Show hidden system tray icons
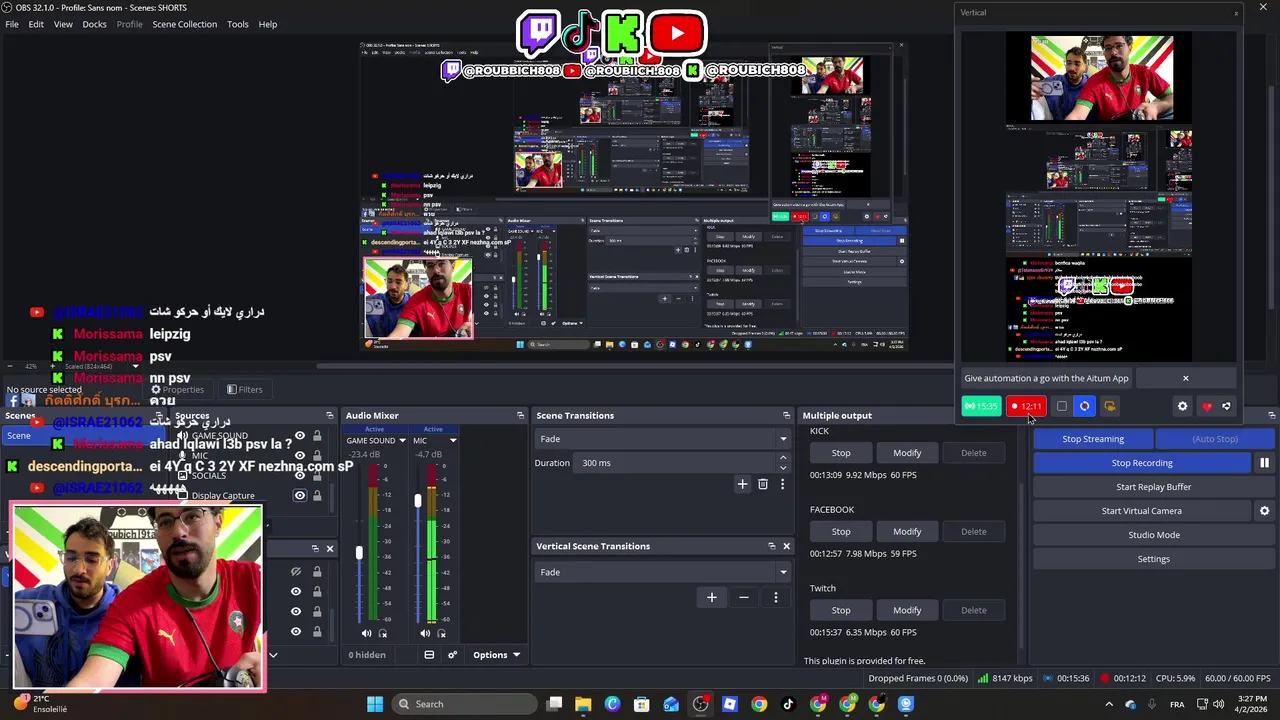Image resolution: width=1280 pixels, height=720 pixels. 1109,704
